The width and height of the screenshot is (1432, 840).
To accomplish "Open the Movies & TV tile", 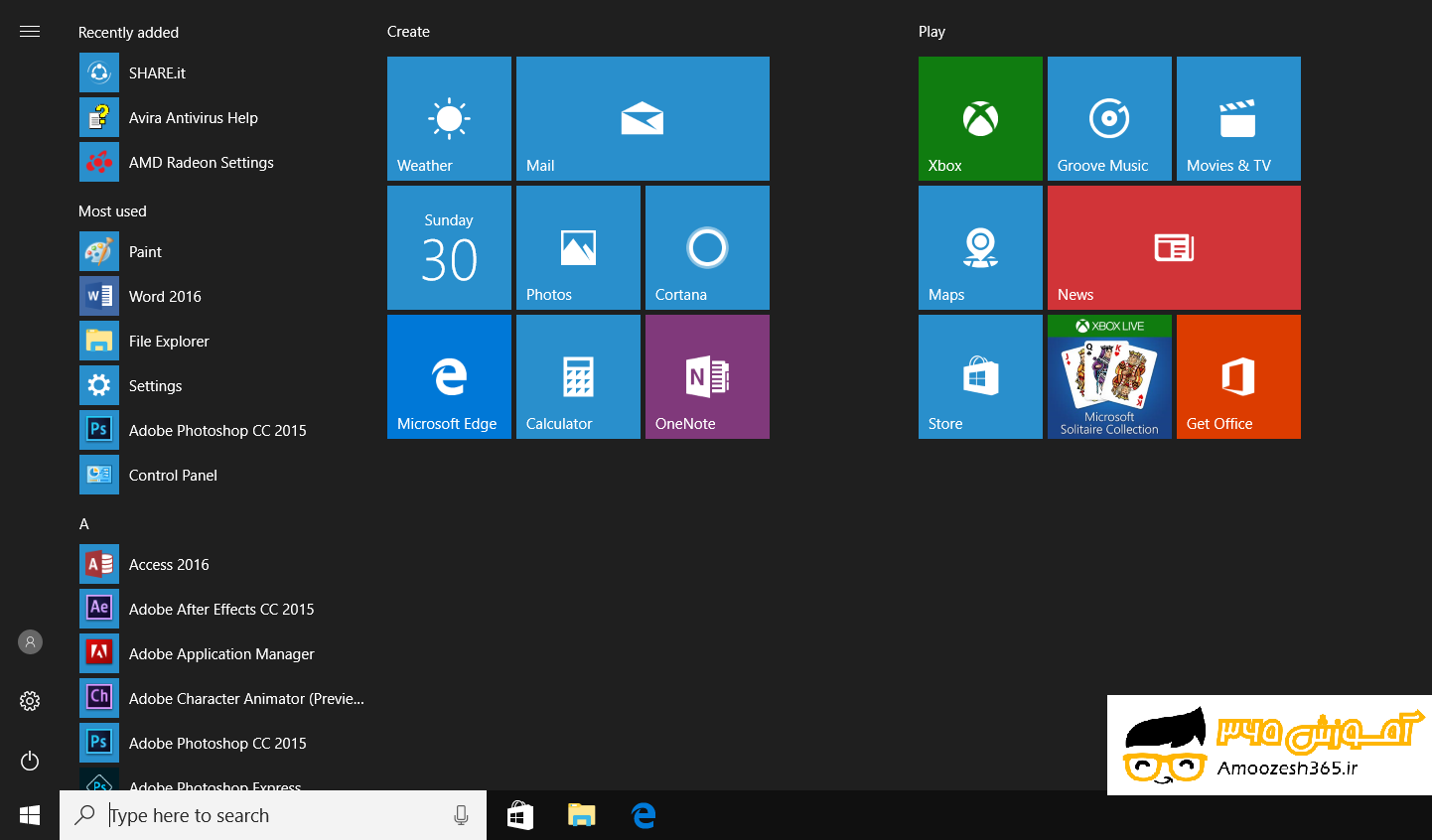I will point(1238,118).
